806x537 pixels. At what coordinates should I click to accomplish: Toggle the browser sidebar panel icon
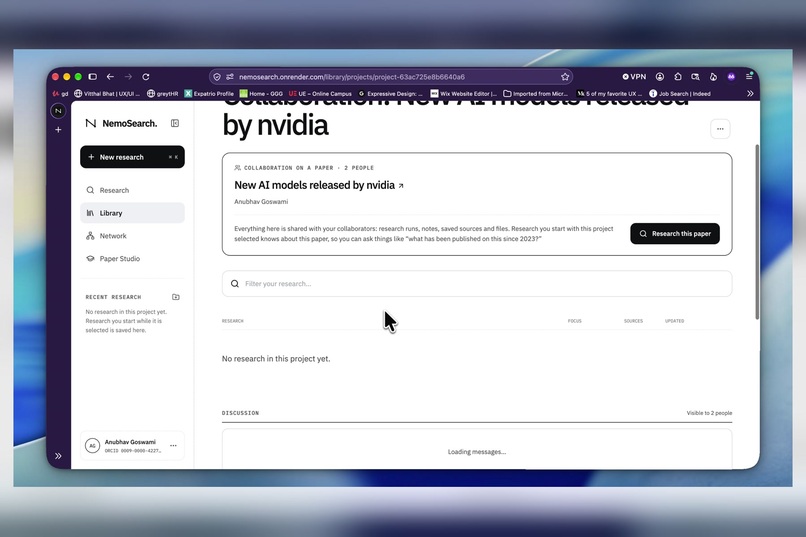93,77
